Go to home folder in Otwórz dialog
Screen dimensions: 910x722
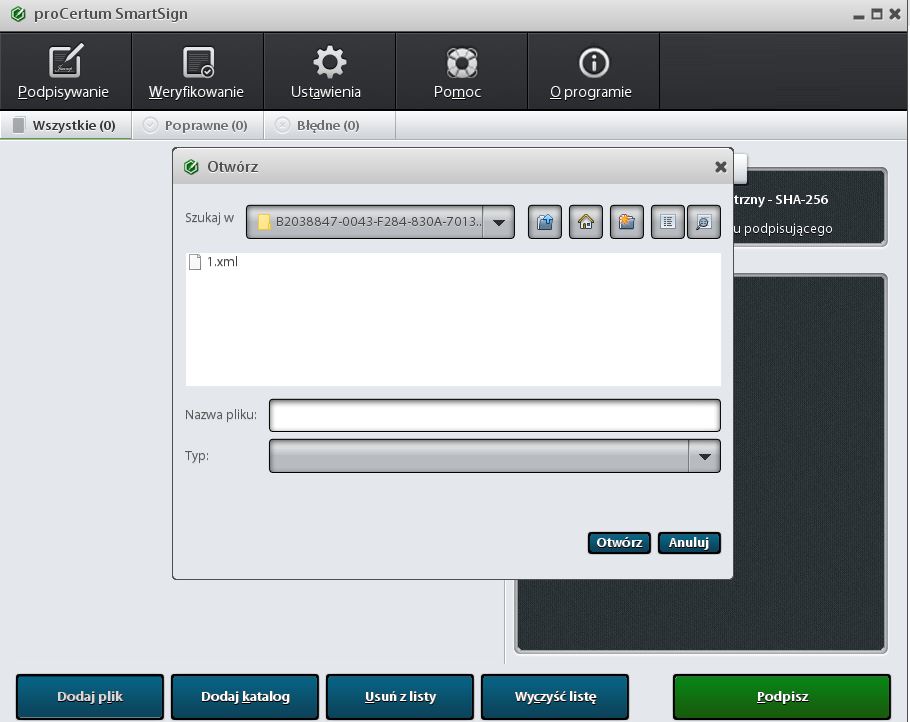[x=586, y=222]
